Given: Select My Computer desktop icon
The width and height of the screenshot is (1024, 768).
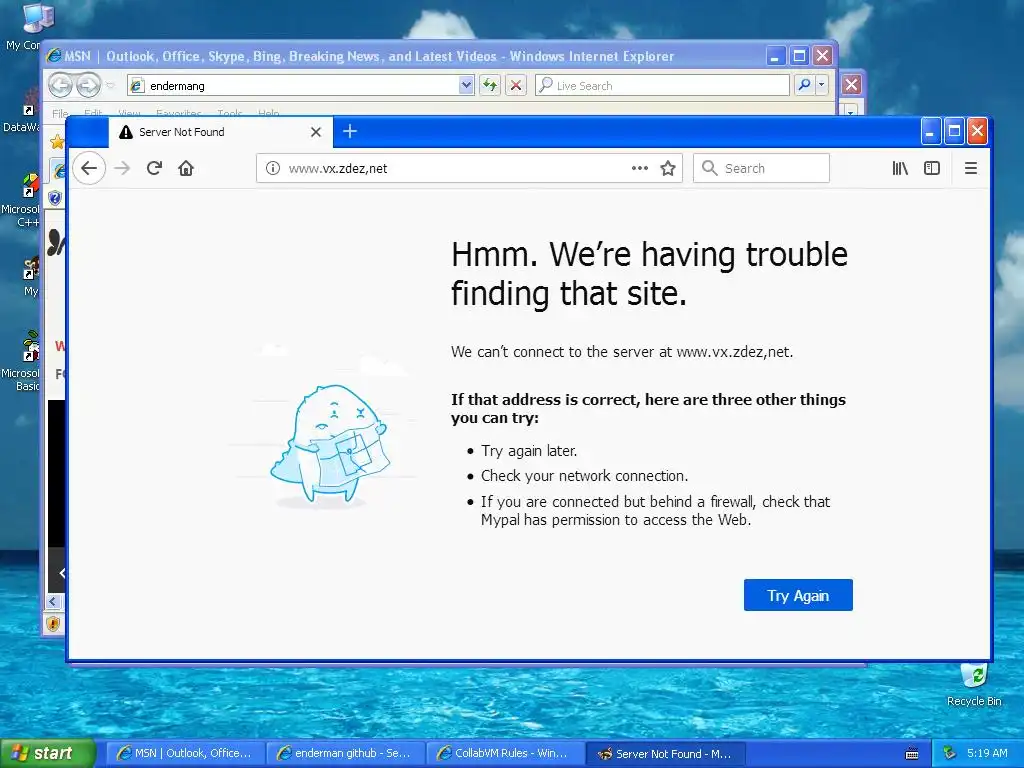Looking at the screenshot, I should [x=25, y=26].
